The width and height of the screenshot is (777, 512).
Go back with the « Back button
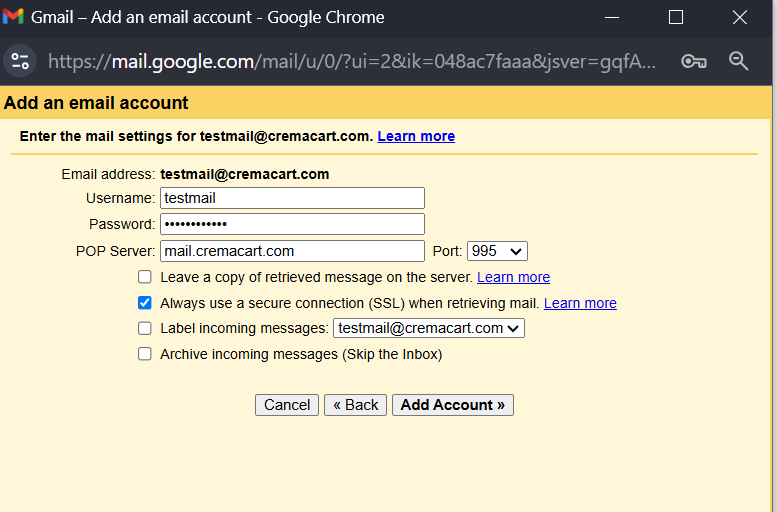[x=355, y=405]
